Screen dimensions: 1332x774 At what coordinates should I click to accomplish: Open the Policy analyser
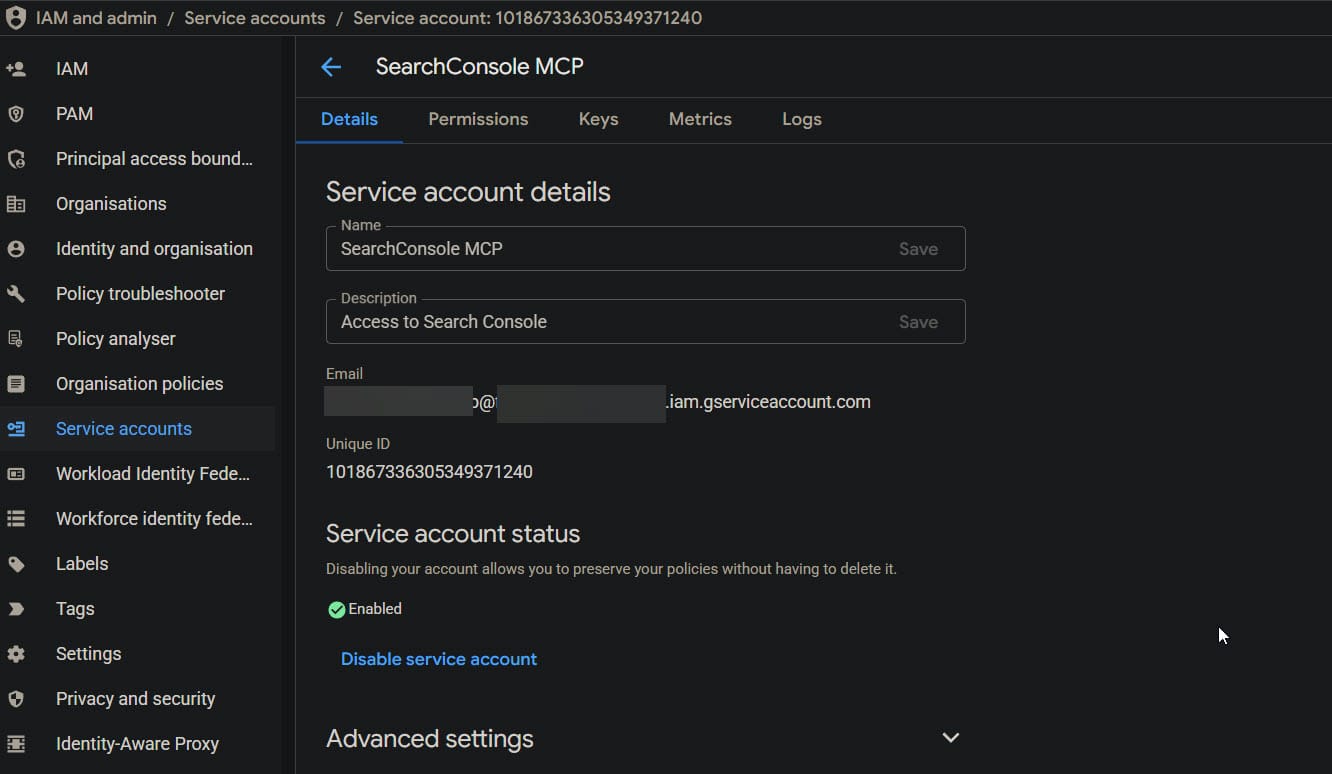pyautogui.click(x=115, y=338)
